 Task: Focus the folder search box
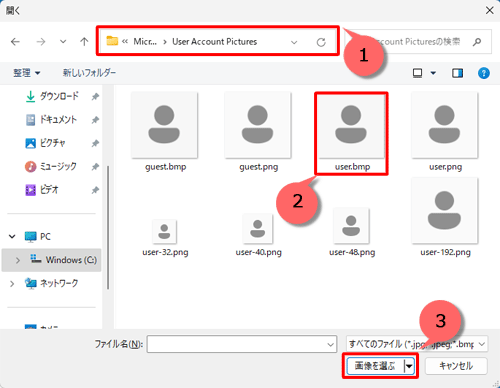[418, 42]
